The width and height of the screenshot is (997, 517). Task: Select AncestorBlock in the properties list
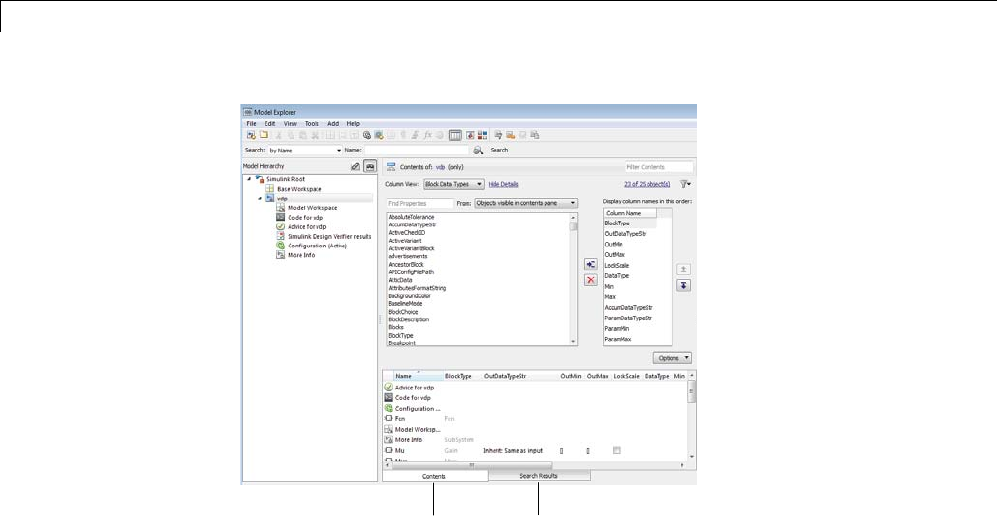point(406,264)
